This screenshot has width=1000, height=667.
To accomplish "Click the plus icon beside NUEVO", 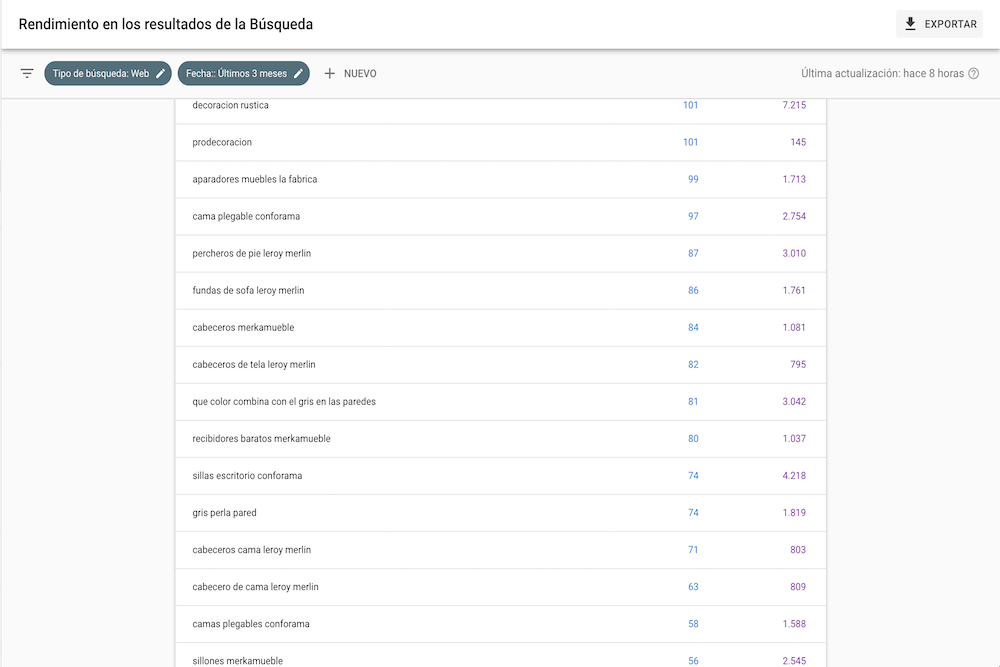I will (330, 73).
